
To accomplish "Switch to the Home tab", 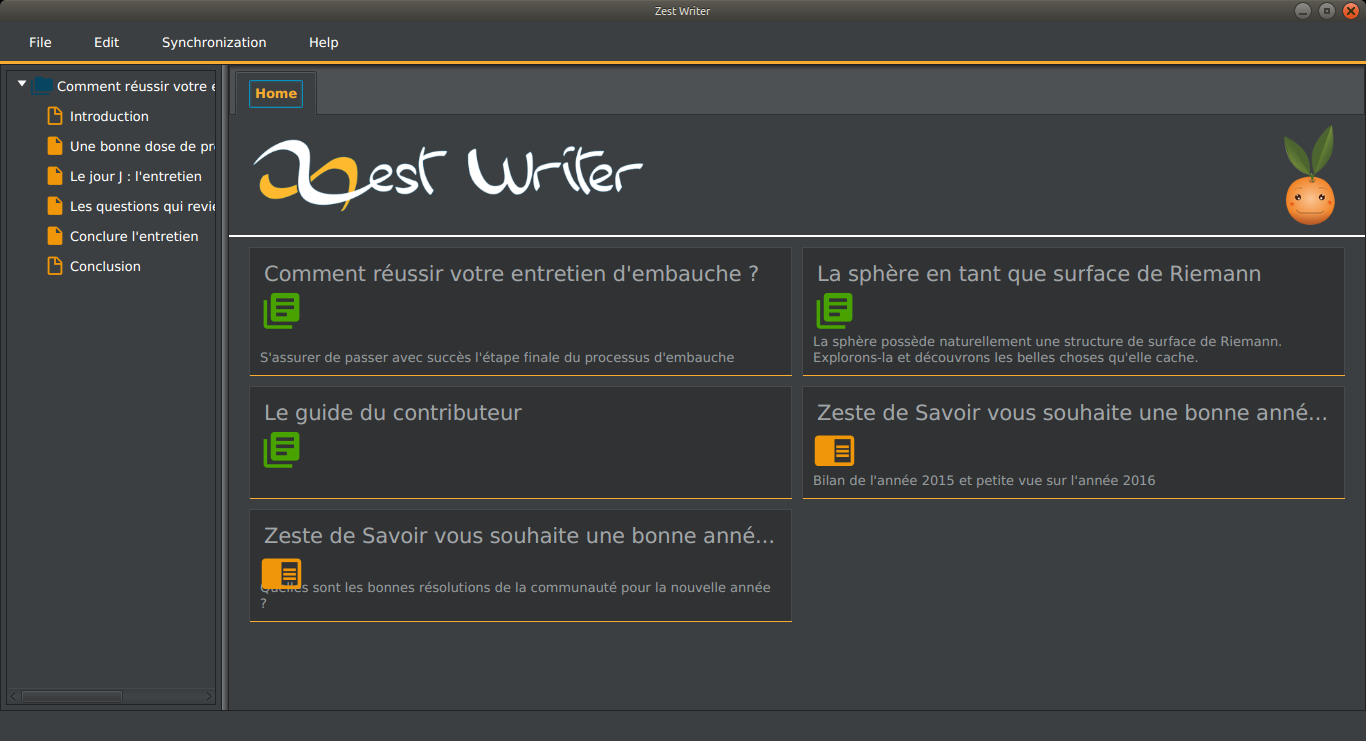I will click(276, 93).
